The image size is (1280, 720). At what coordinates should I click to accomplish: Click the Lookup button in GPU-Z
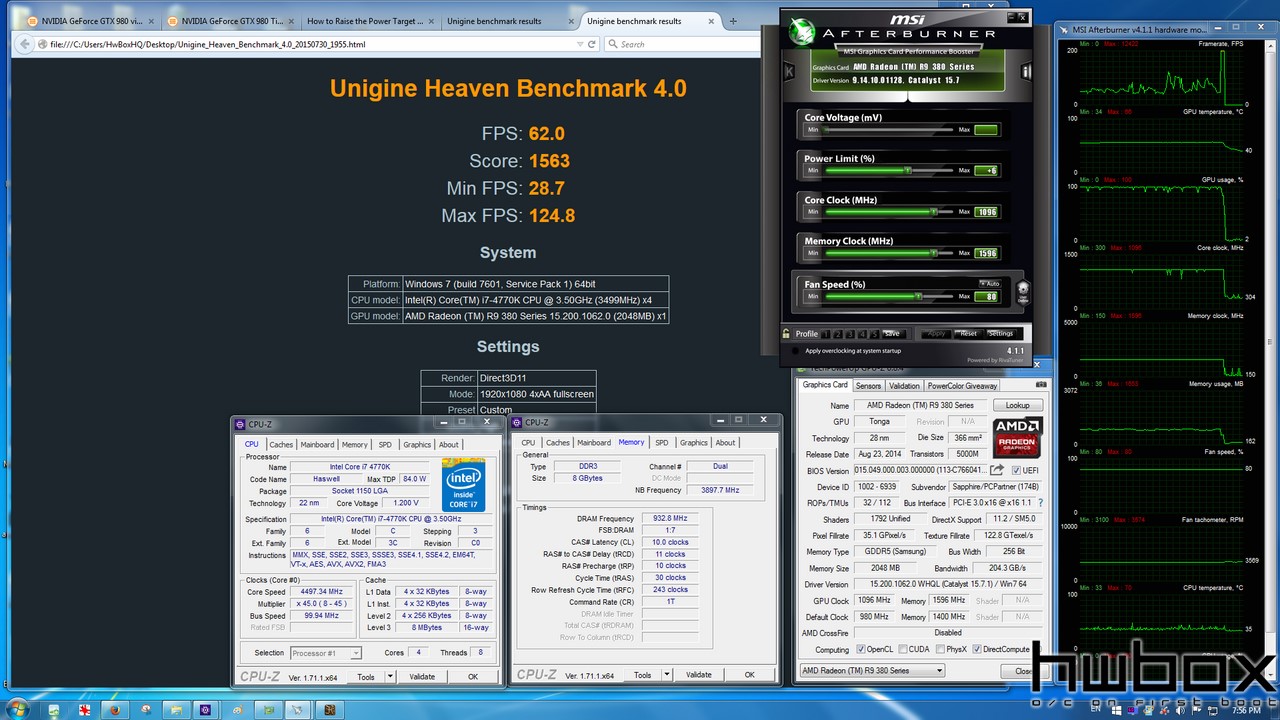(x=1018, y=405)
